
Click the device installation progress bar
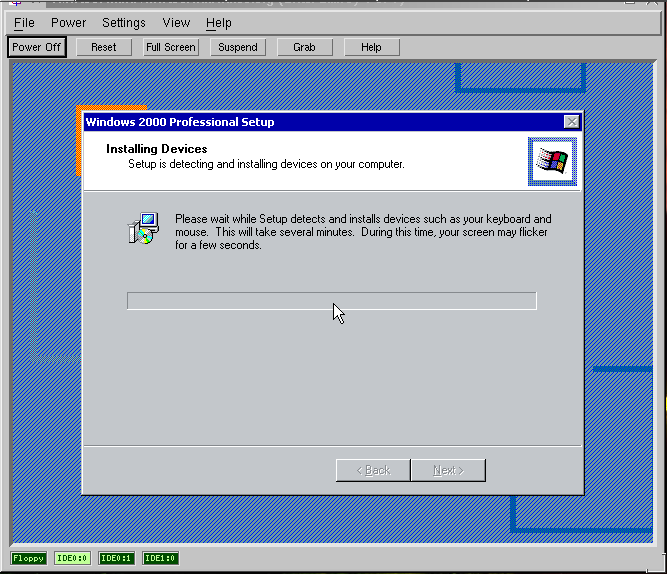[x=332, y=301]
